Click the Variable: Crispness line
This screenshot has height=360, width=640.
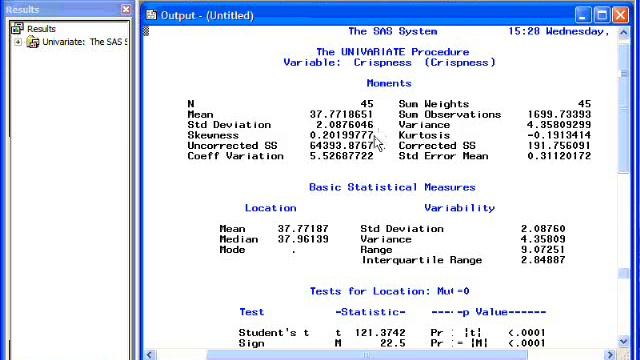(389, 62)
